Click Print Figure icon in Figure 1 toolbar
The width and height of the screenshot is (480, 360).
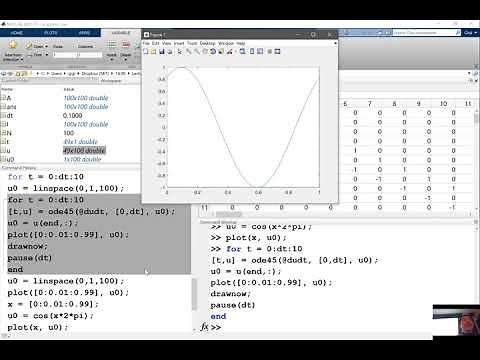pyautogui.click(x=170, y=51)
